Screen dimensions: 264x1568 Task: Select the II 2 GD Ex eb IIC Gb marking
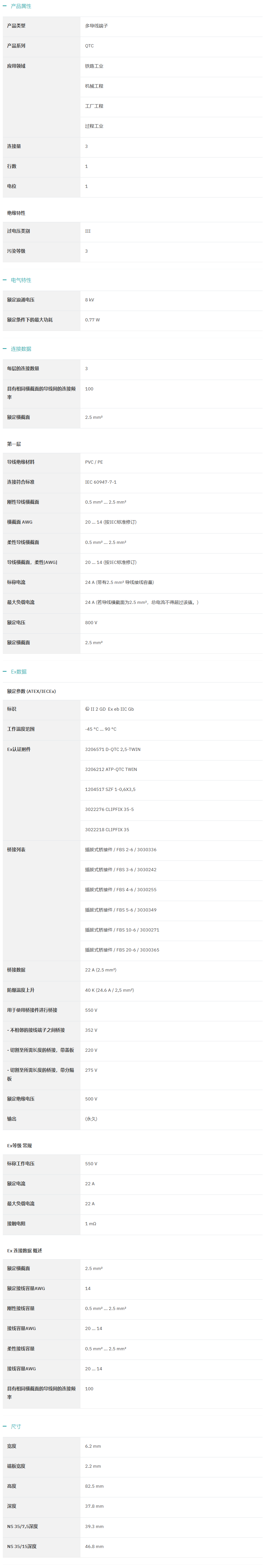point(109,710)
